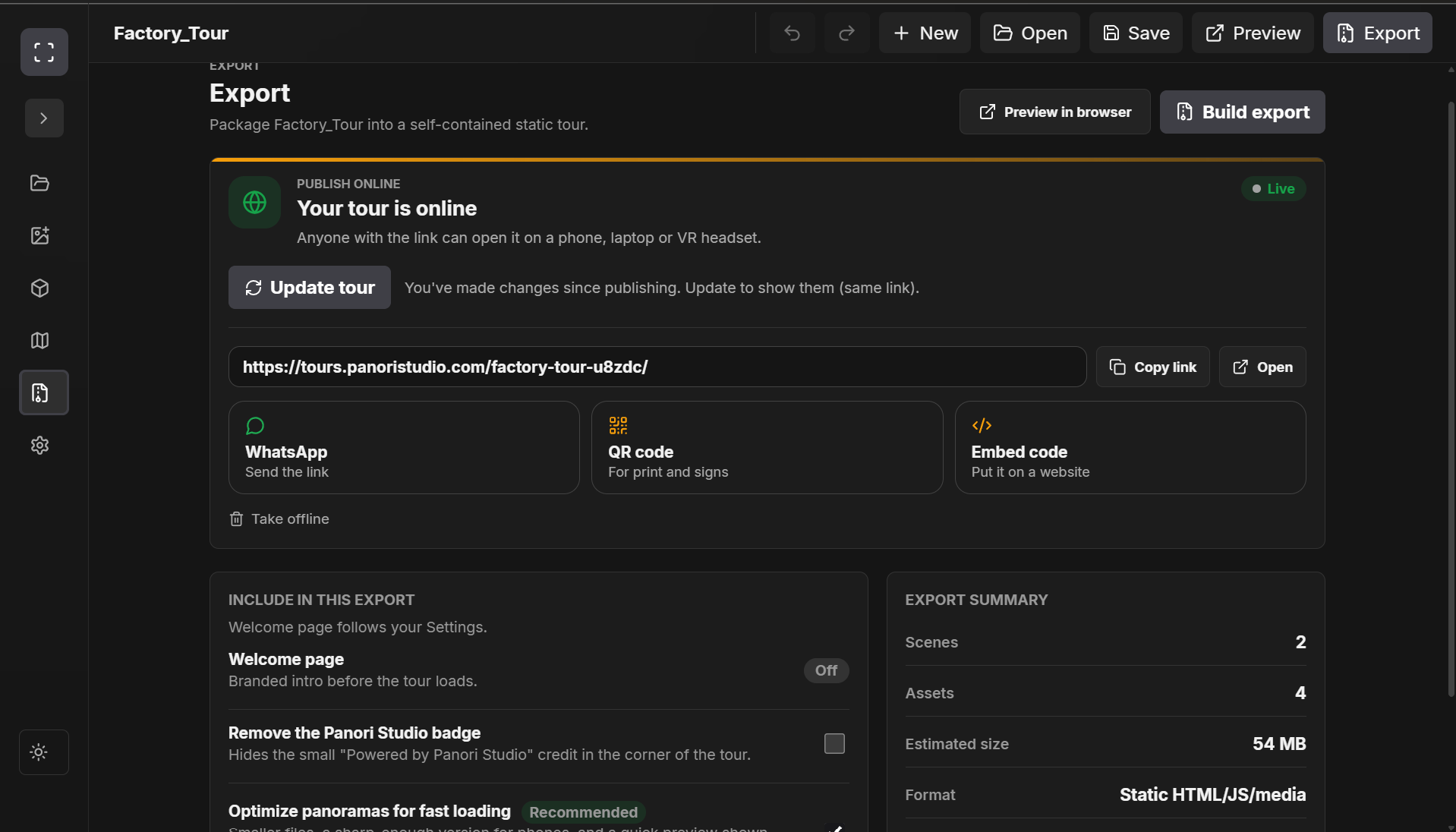
Task: Click the redo arrow
Action: [846, 33]
